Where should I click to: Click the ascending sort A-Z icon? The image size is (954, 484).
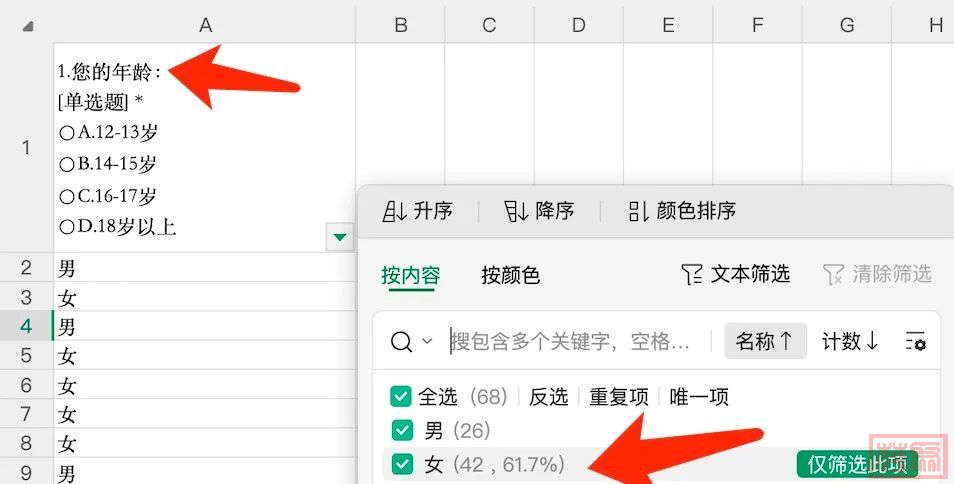point(394,212)
